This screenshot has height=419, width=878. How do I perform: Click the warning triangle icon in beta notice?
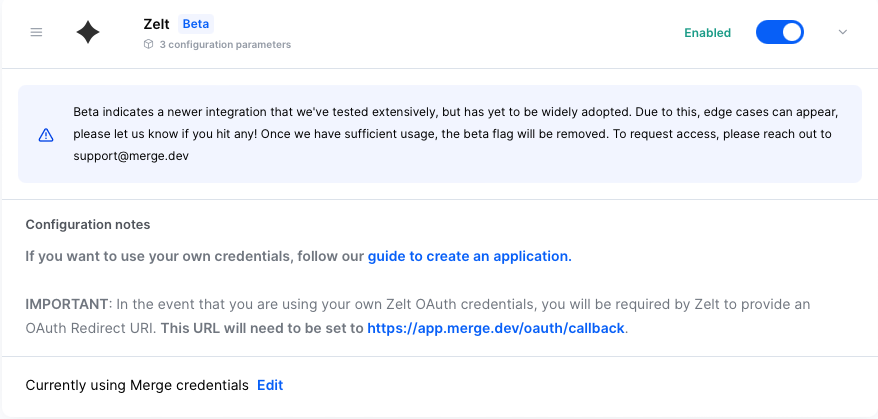(x=46, y=134)
